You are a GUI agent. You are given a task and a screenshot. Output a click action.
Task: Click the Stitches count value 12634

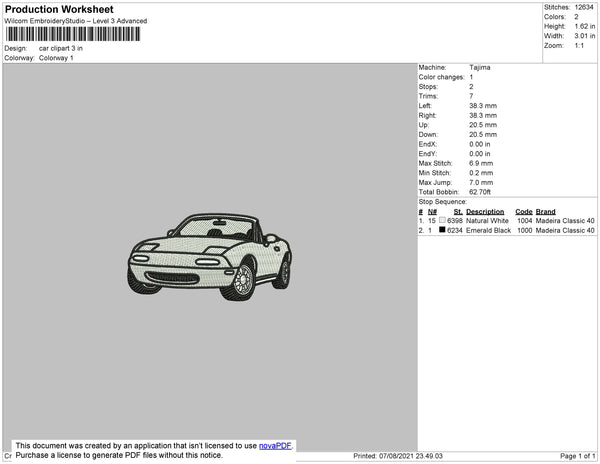click(x=585, y=7)
